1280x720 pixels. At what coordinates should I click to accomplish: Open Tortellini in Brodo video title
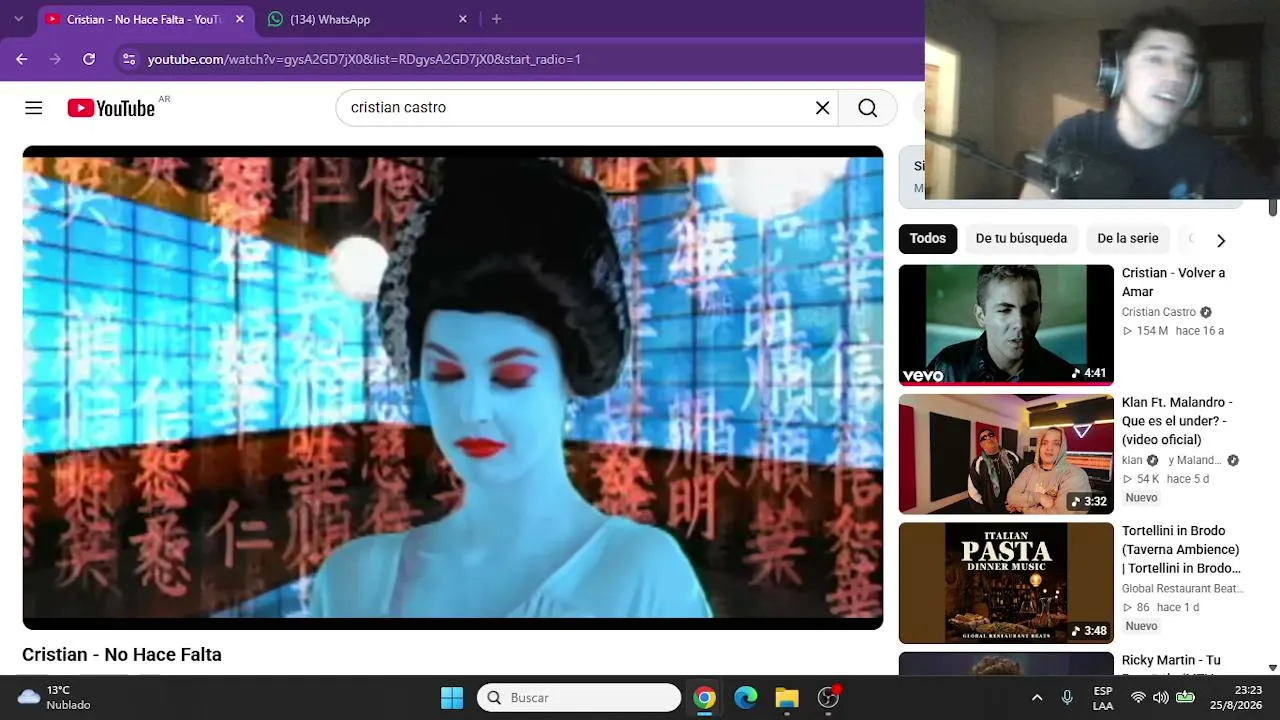[x=1181, y=550]
